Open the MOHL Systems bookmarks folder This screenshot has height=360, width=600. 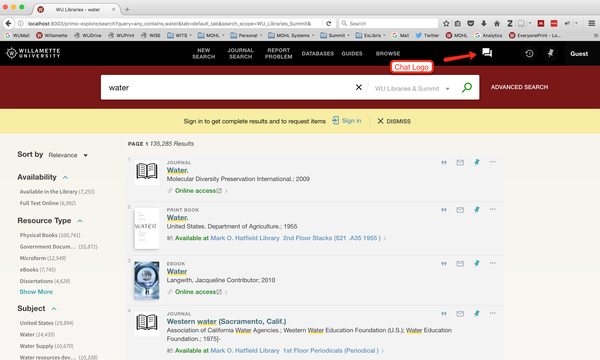(291, 35)
